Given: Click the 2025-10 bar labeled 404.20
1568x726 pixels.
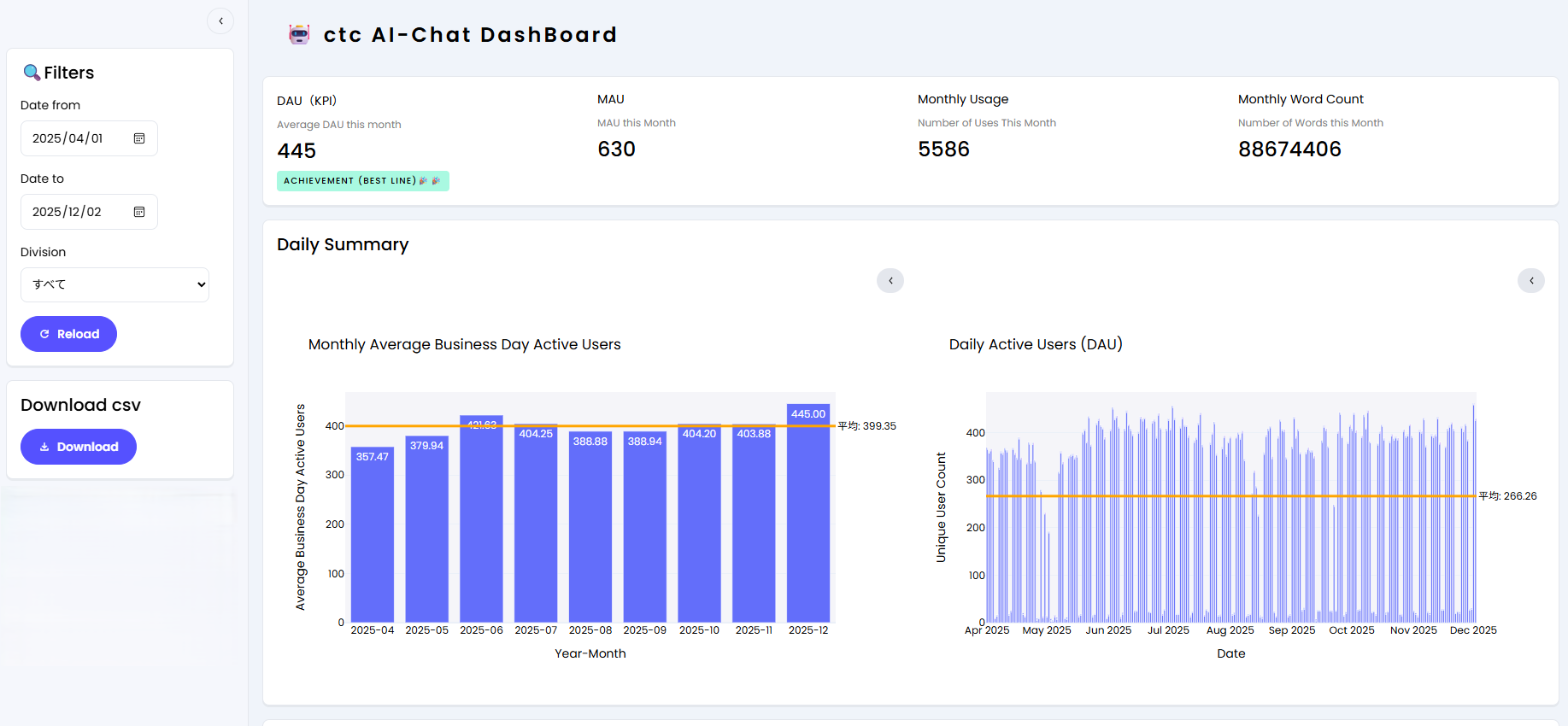Looking at the screenshot, I should [x=699, y=524].
